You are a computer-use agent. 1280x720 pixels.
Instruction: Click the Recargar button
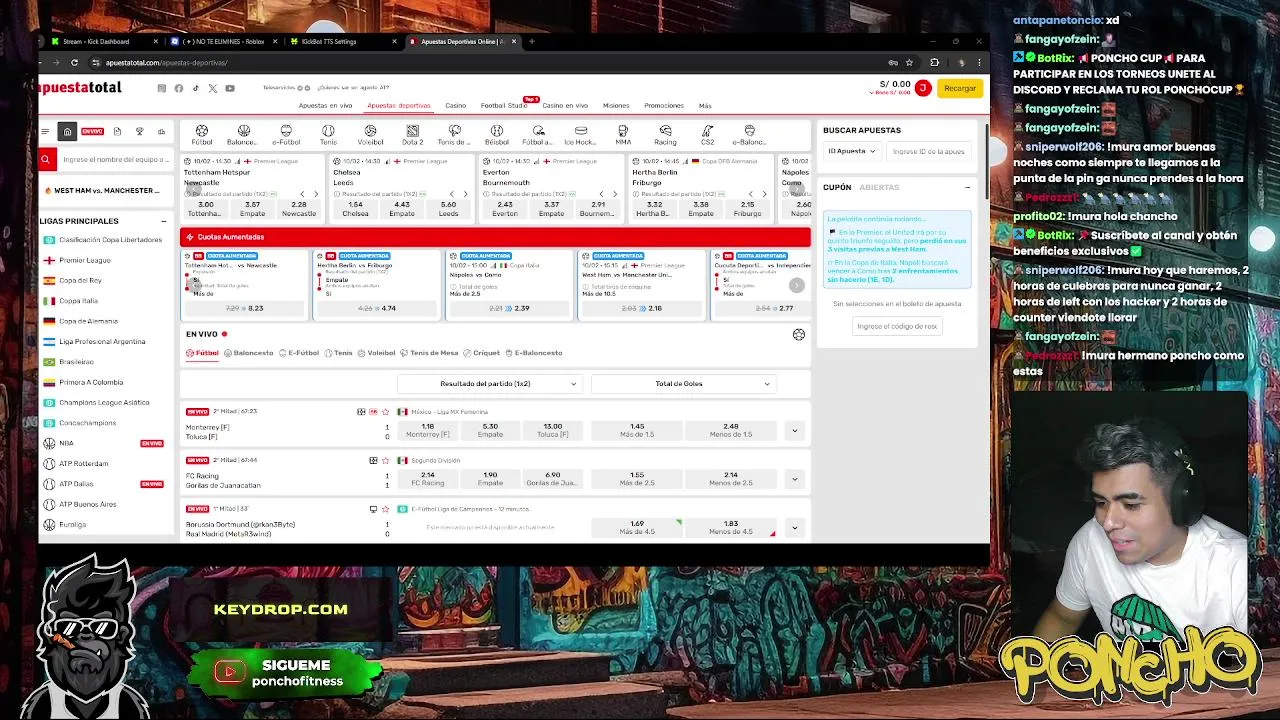pyautogui.click(x=959, y=88)
